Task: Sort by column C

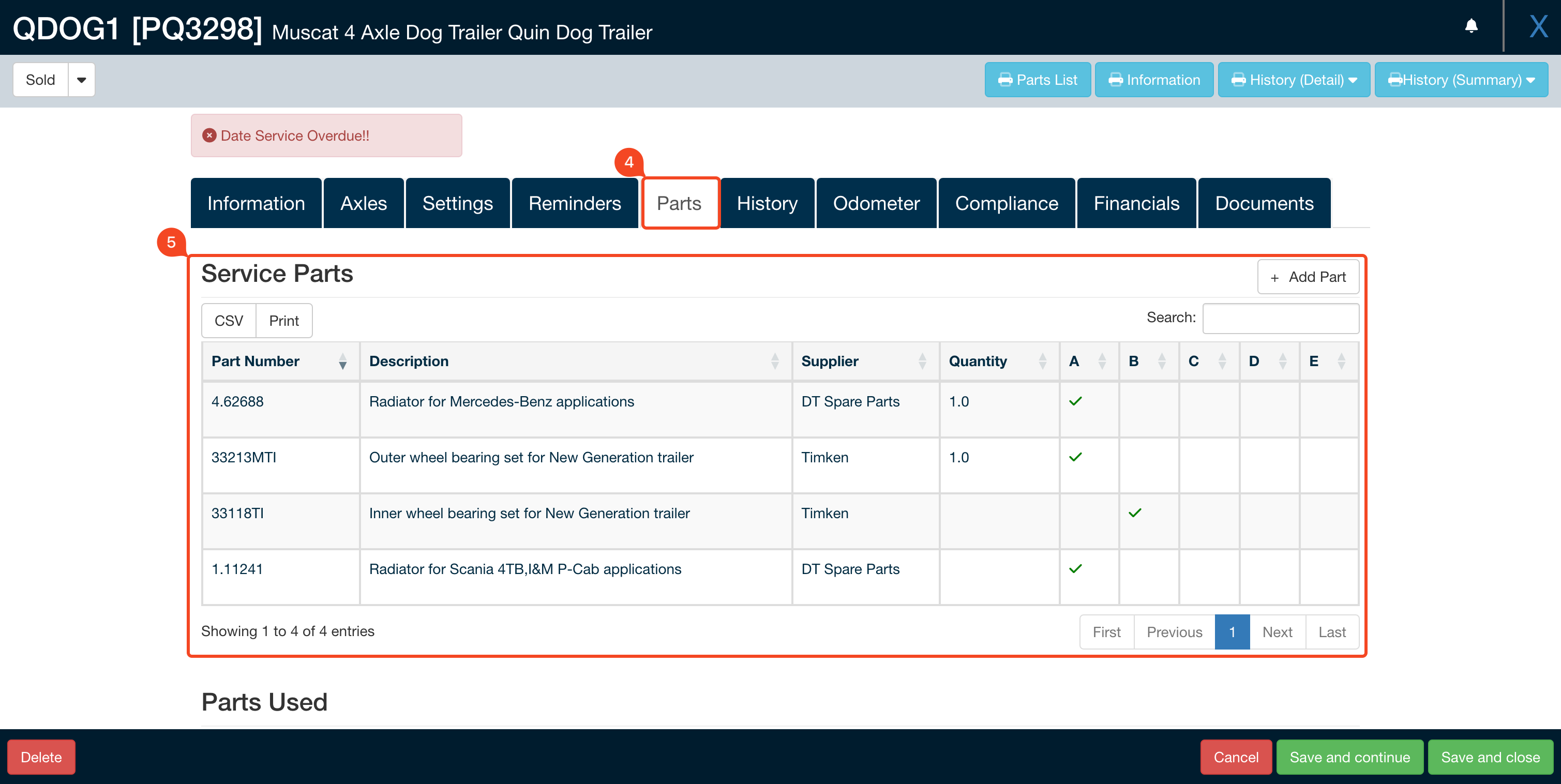Action: click(x=1209, y=361)
